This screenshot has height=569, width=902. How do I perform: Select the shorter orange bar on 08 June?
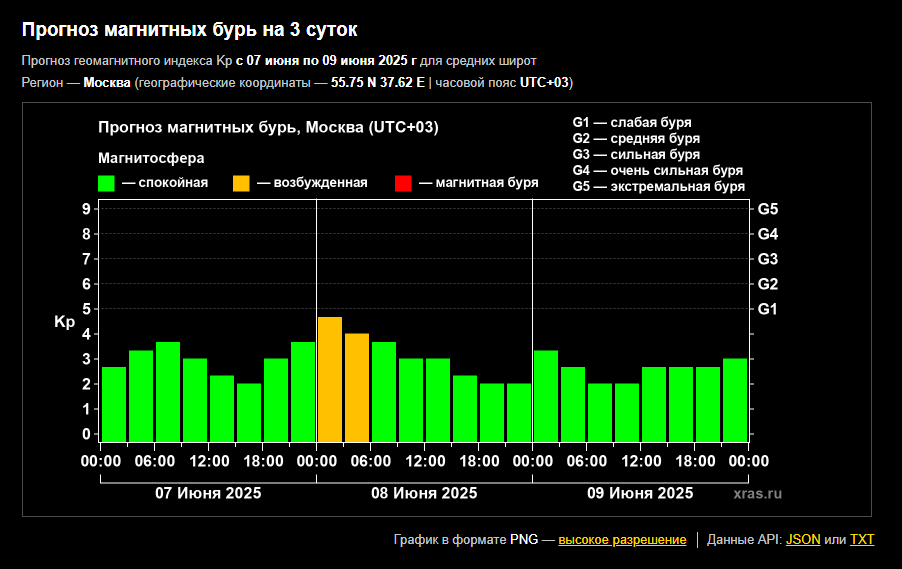tap(357, 387)
